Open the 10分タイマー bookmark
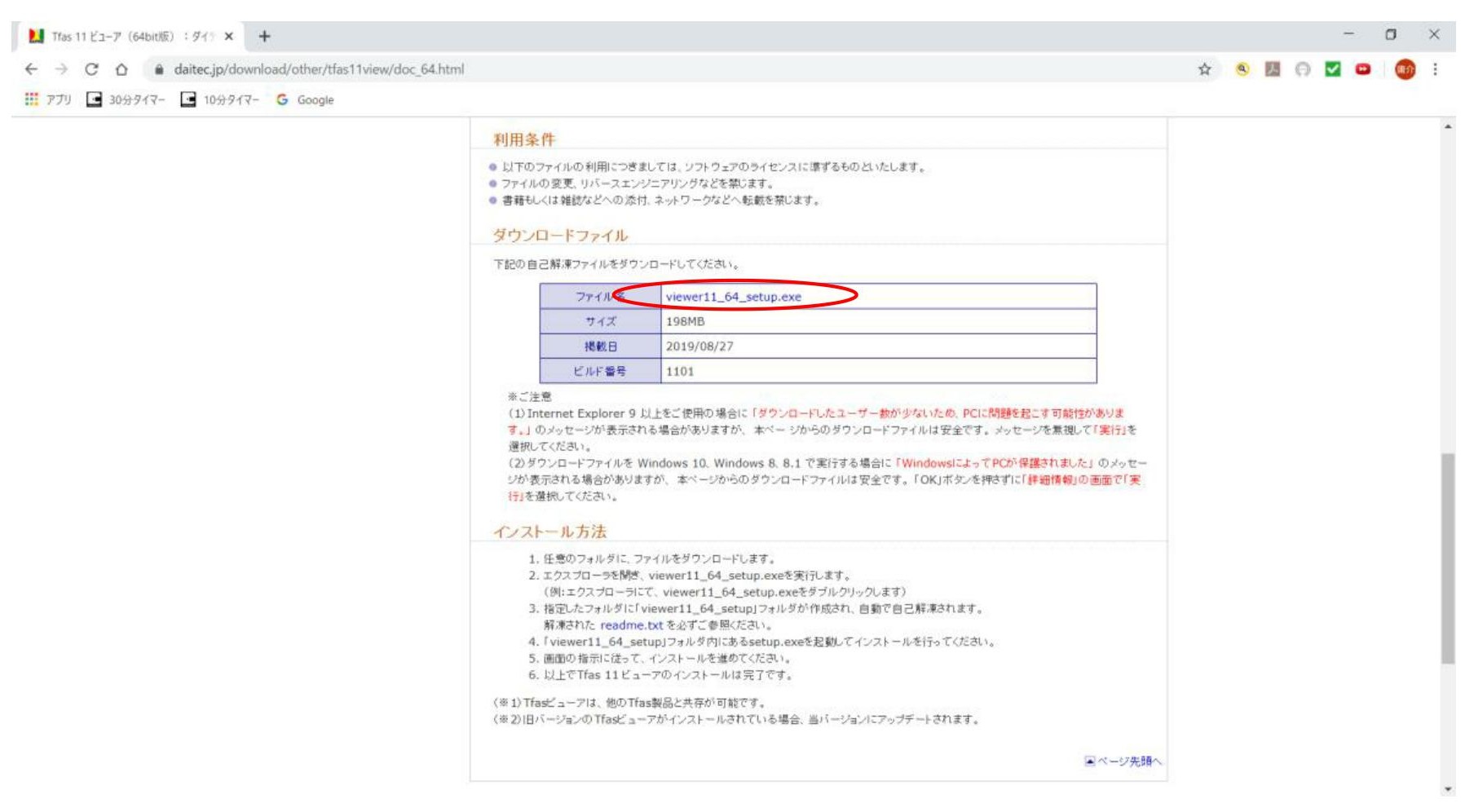 (220, 99)
